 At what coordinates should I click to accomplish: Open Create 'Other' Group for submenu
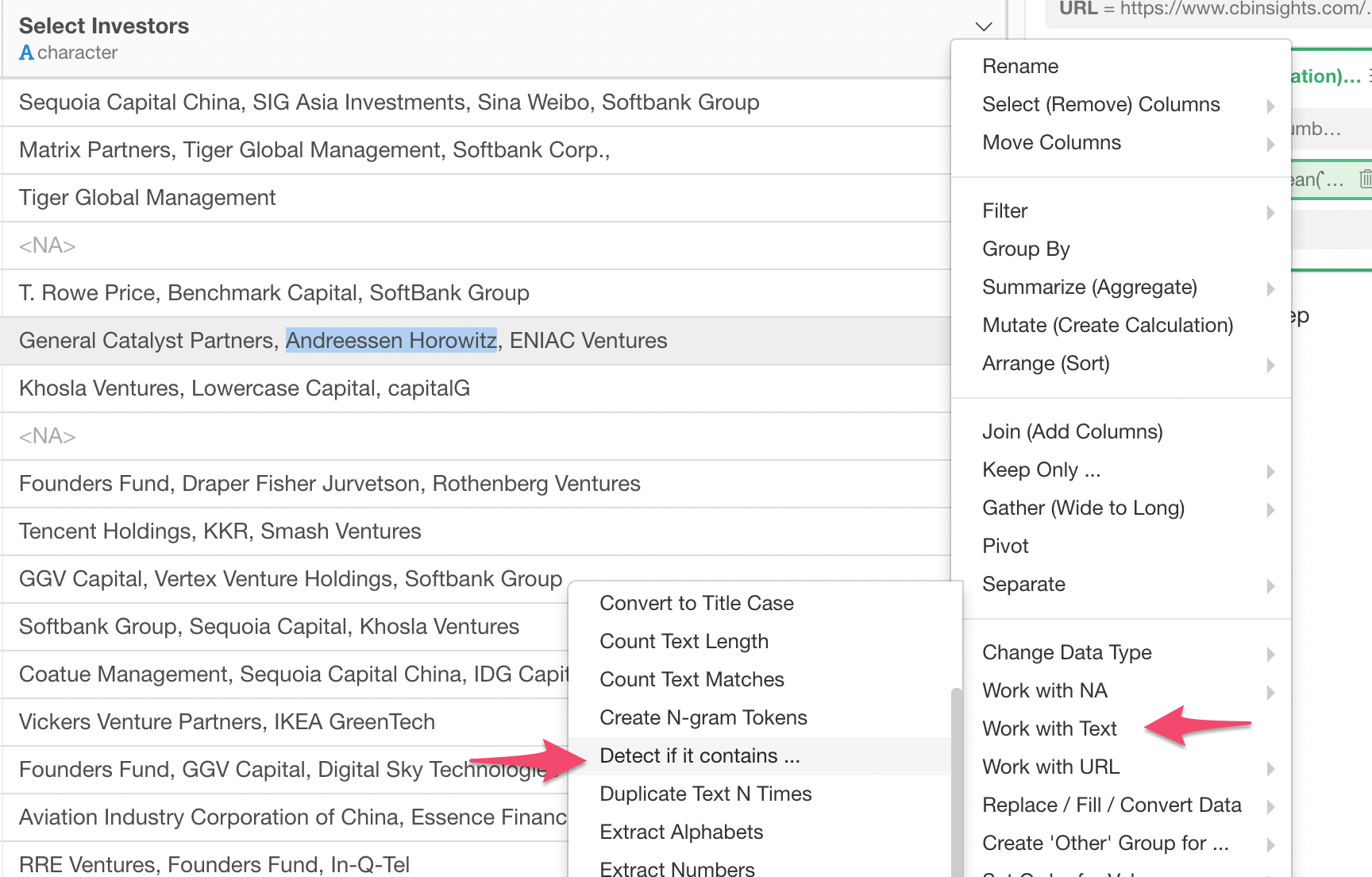tap(1121, 843)
